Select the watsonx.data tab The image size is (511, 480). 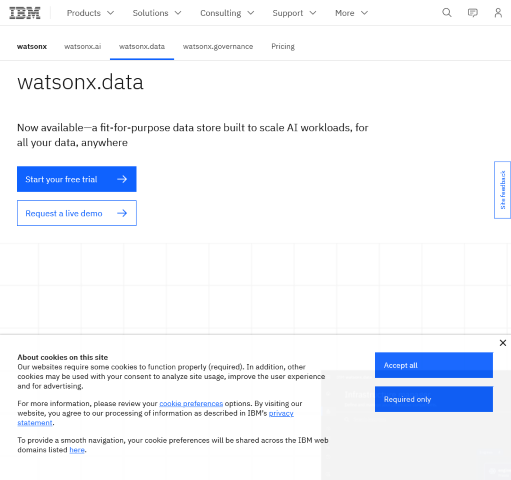coord(142,46)
